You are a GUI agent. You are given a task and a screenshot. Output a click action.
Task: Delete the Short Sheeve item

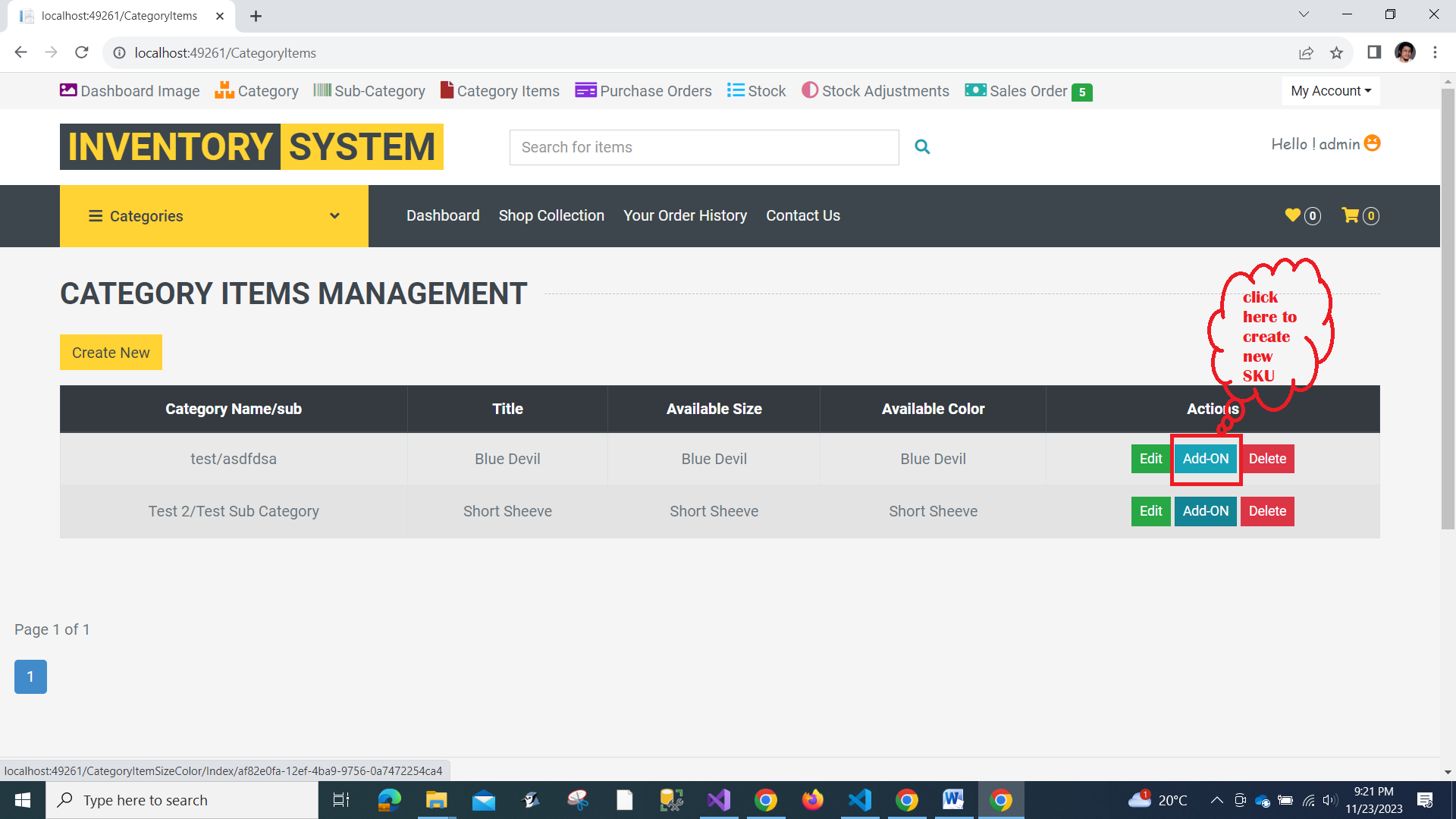1267,511
